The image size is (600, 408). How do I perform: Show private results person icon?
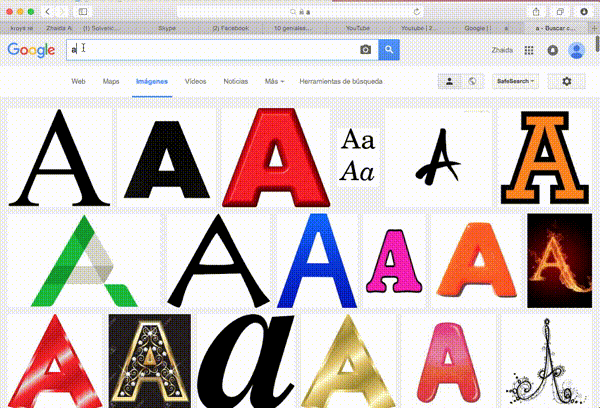click(450, 81)
